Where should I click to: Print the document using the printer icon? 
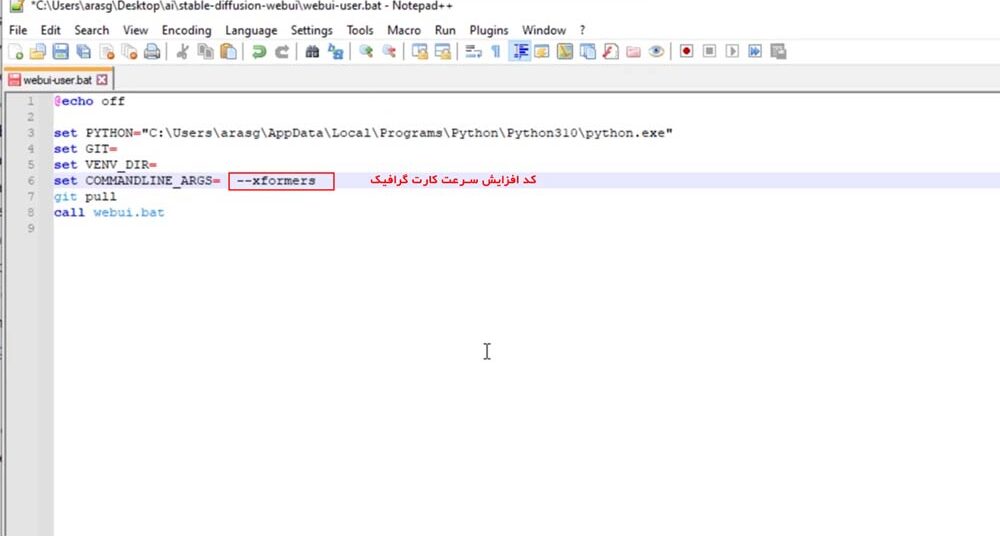click(x=152, y=52)
